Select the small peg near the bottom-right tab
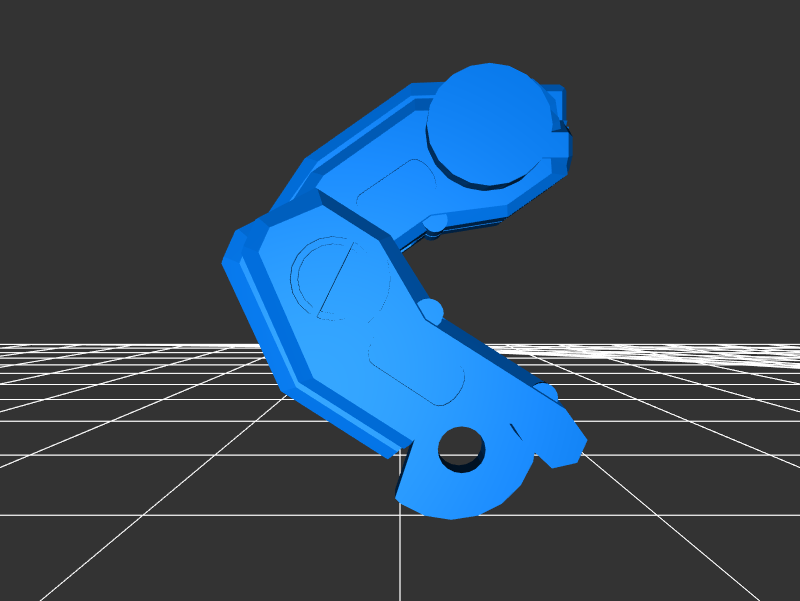Image resolution: width=800 pixels, height=601 pixels. click(545, 391)
